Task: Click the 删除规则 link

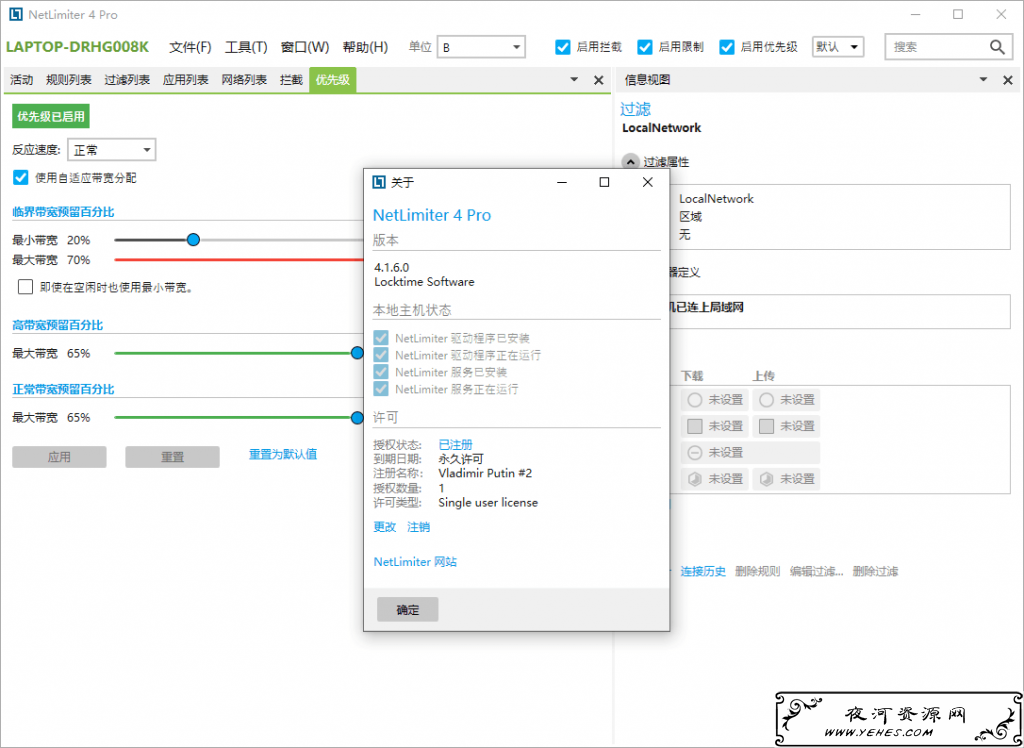Action: tap(758, 572)
